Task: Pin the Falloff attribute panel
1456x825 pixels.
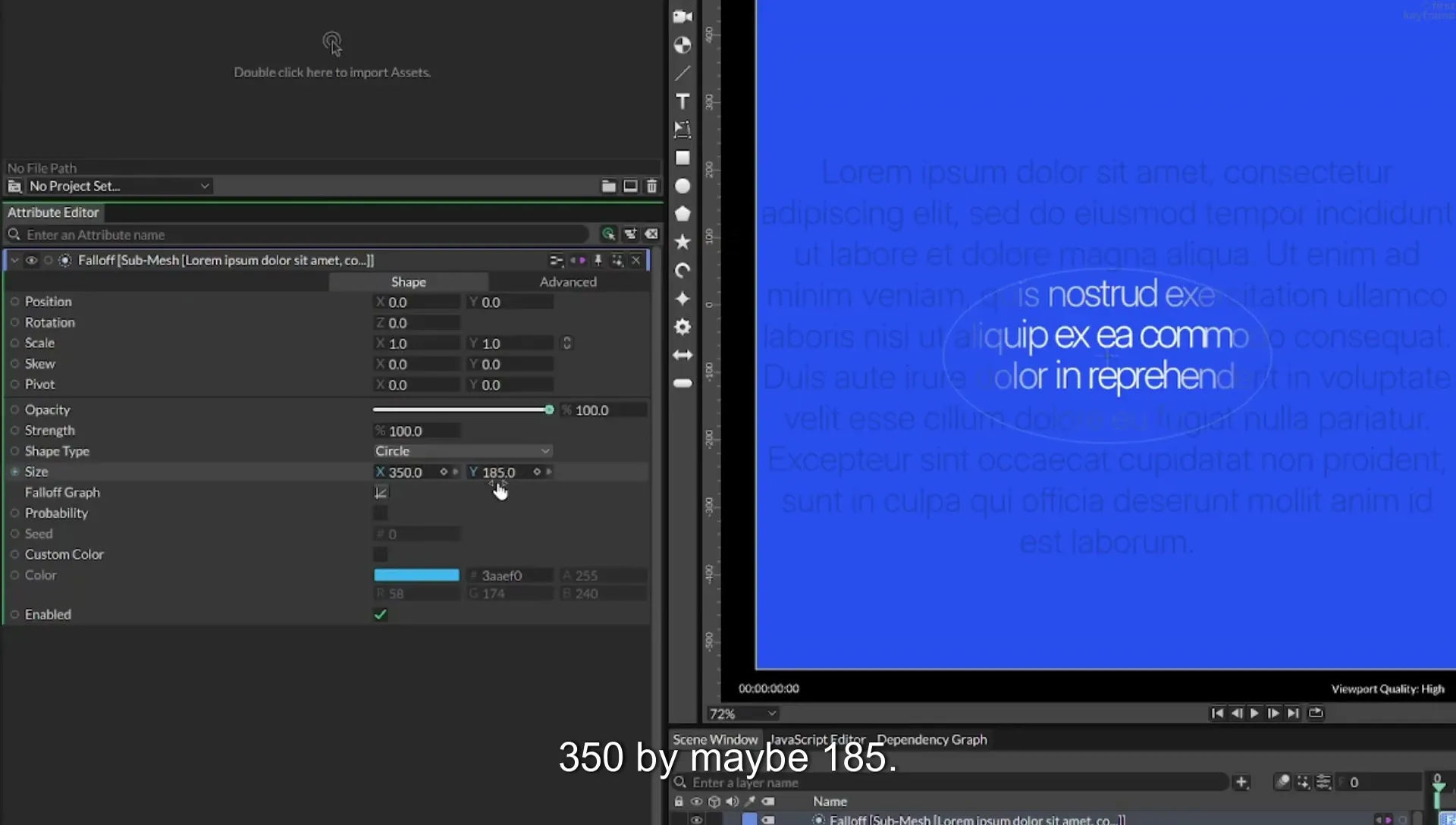Action: click(x=598, y=260)
